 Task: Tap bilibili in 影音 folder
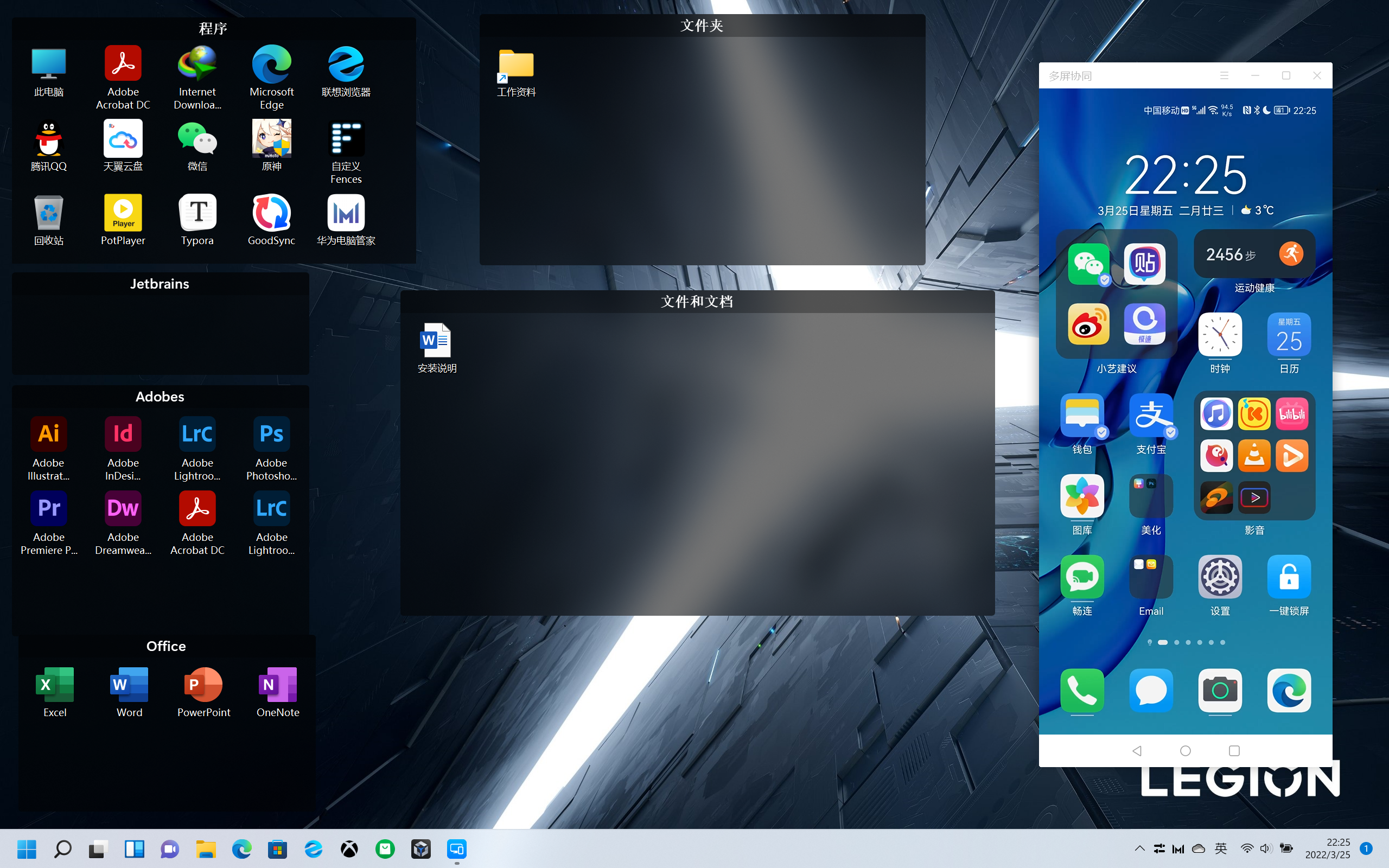tap(1291, 414)
